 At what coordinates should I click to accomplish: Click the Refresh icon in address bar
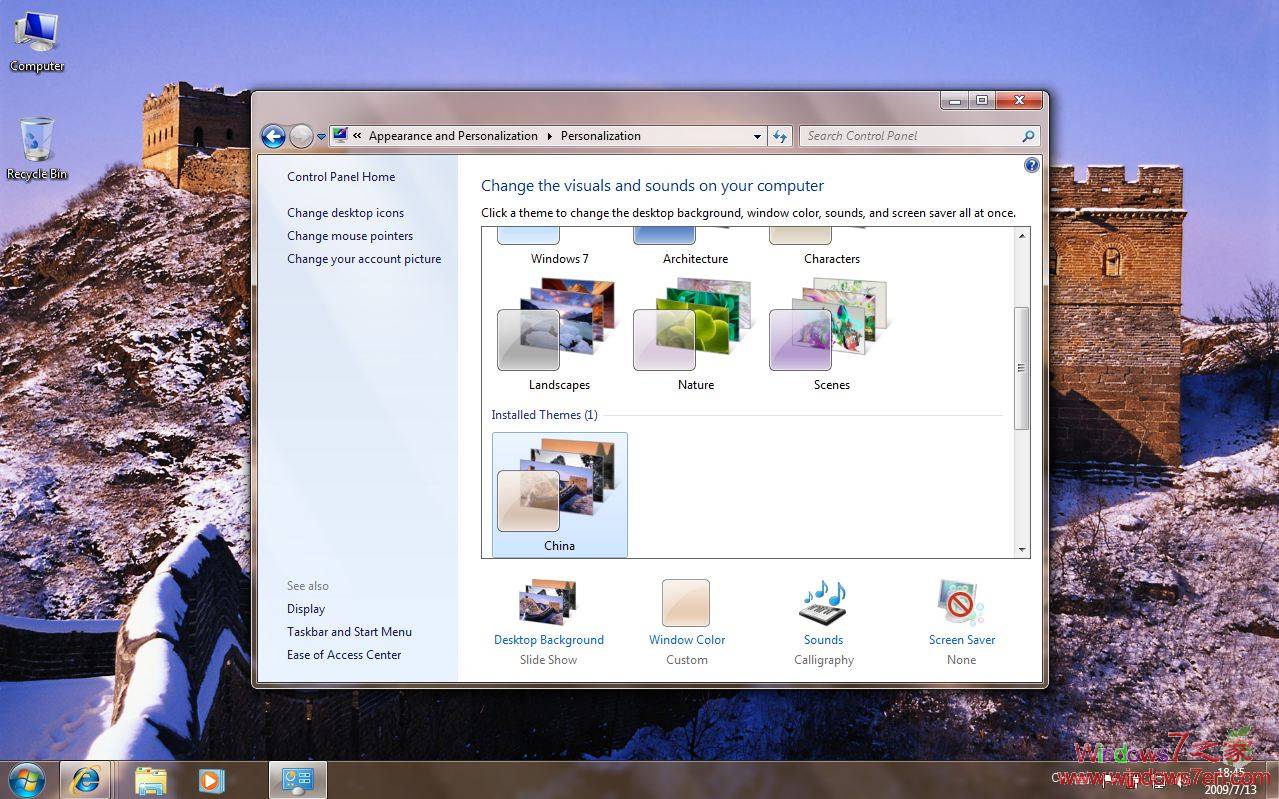[x=780, y=135]
